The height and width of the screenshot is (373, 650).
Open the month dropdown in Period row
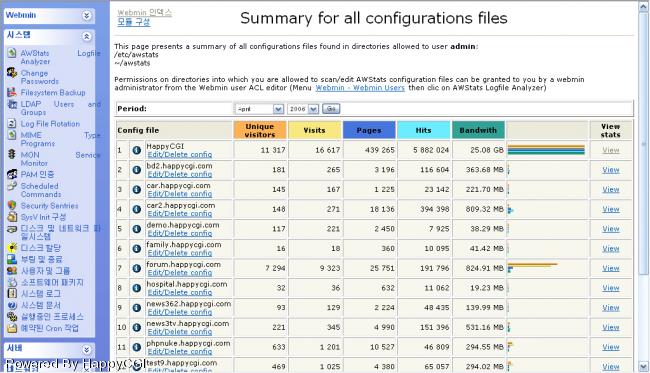point(259,109)
